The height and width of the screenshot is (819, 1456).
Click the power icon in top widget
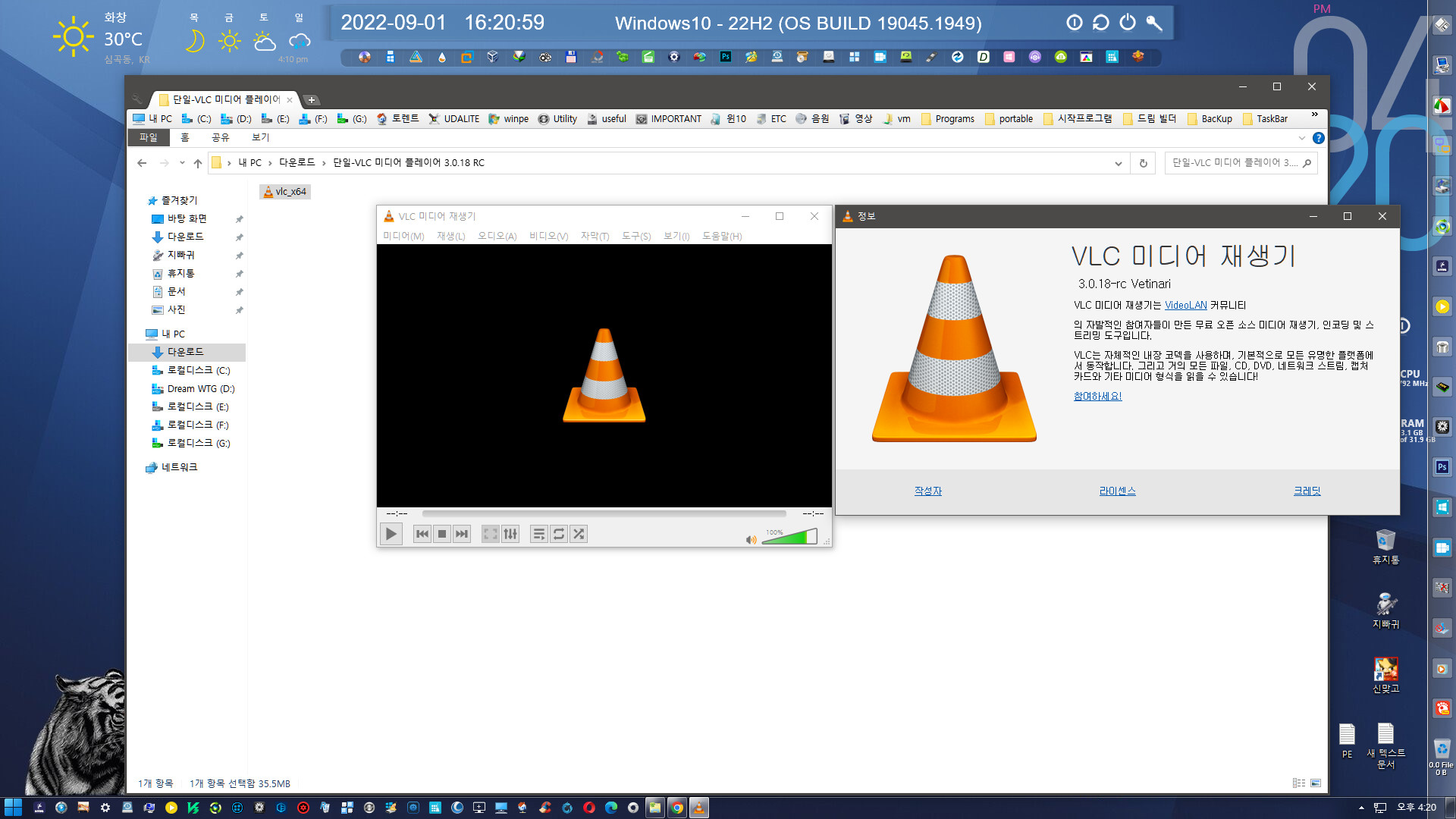point(1128,23)
